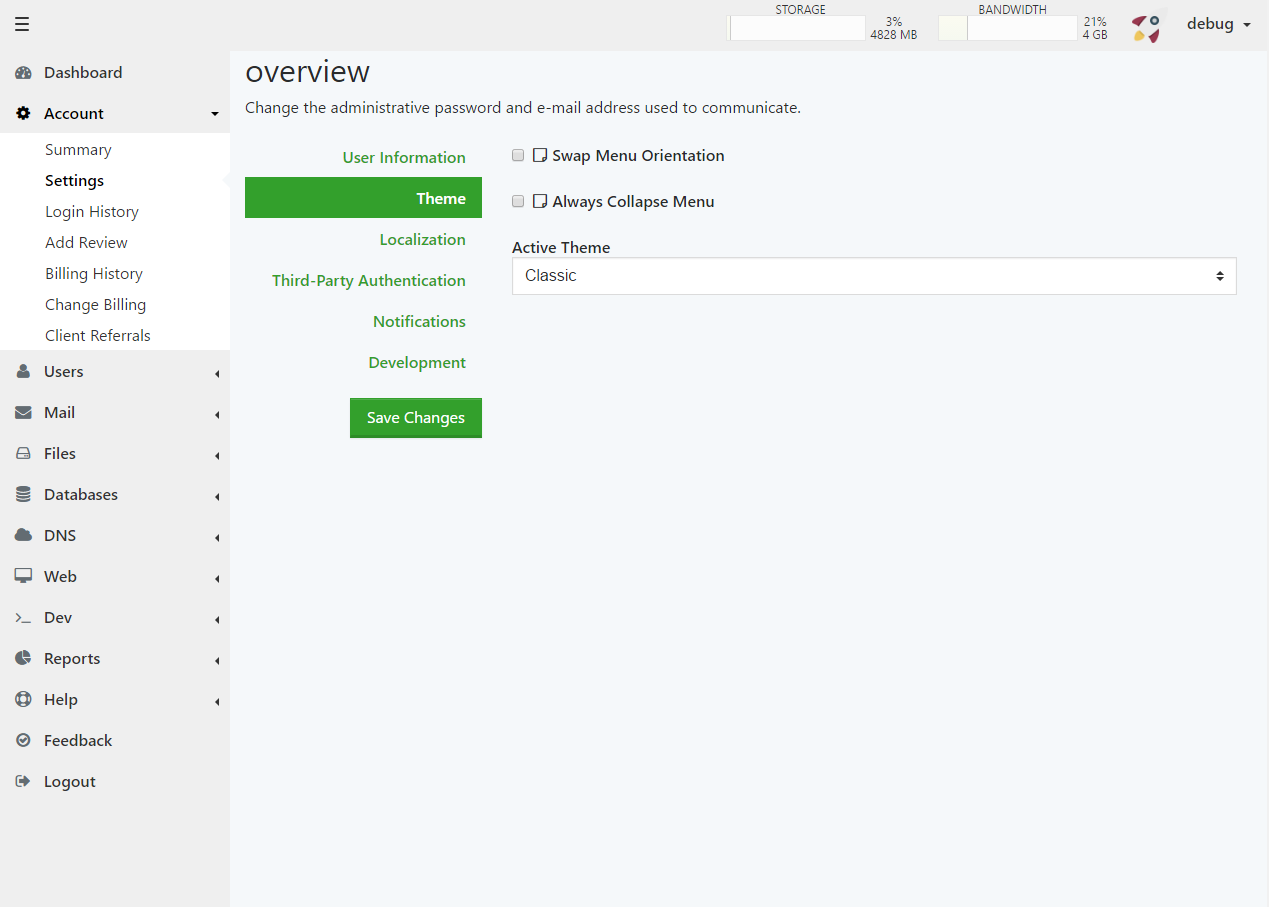Click the Account gear icon
1269x907 pixels.
tap(23, 114)
